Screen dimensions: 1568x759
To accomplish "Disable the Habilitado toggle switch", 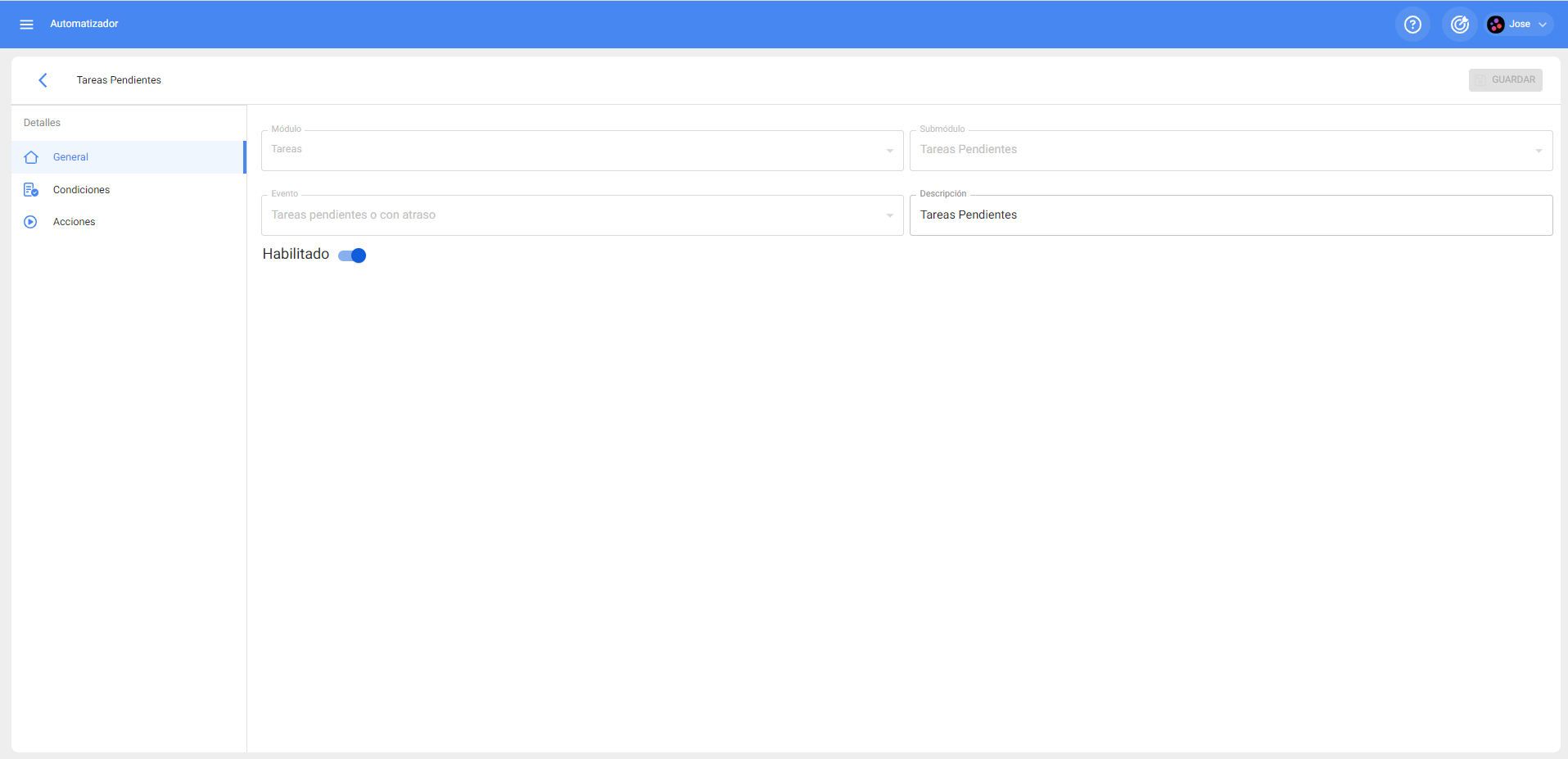I will [x=352, y=255].
